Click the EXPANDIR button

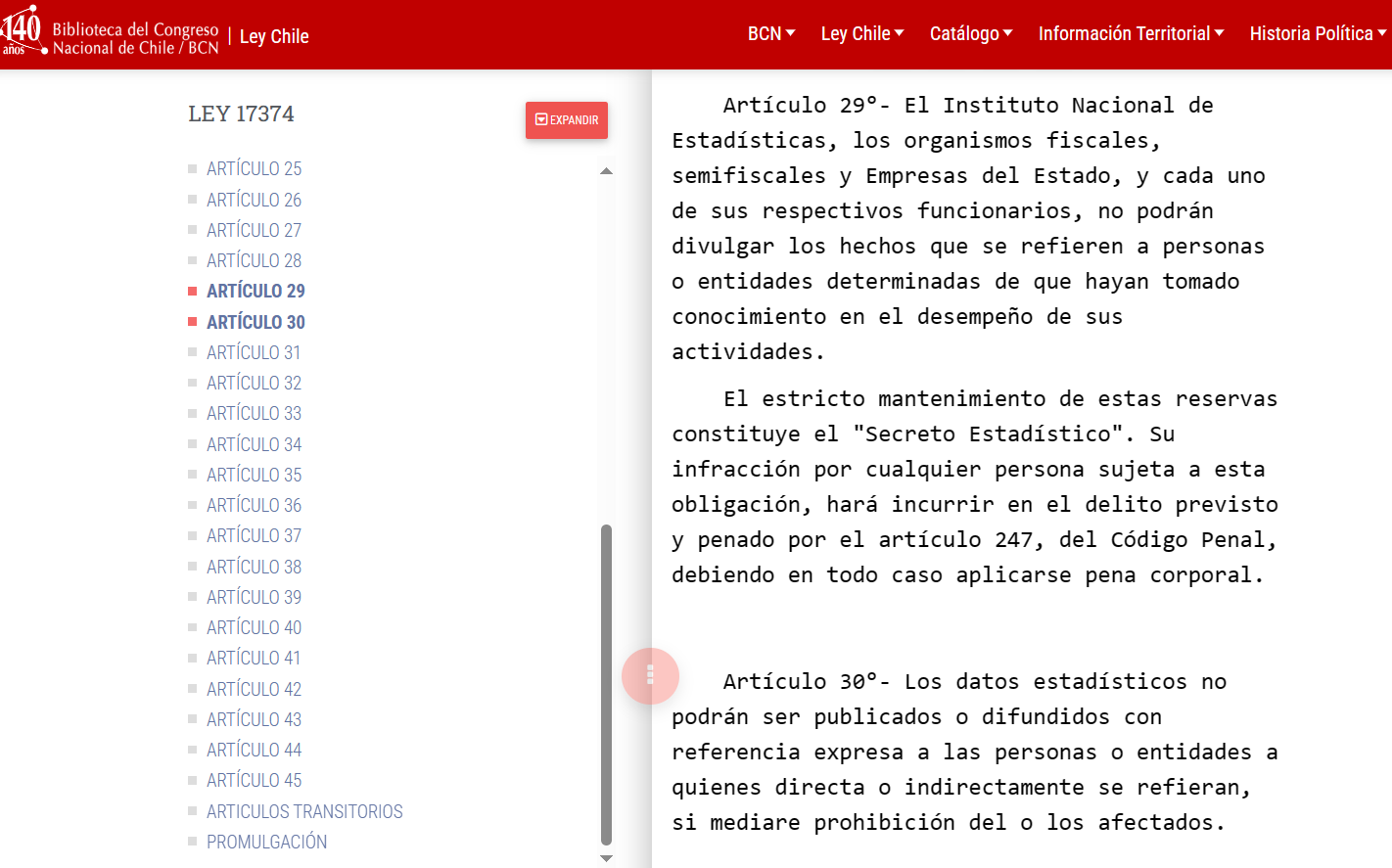click(x=567, y=120)
